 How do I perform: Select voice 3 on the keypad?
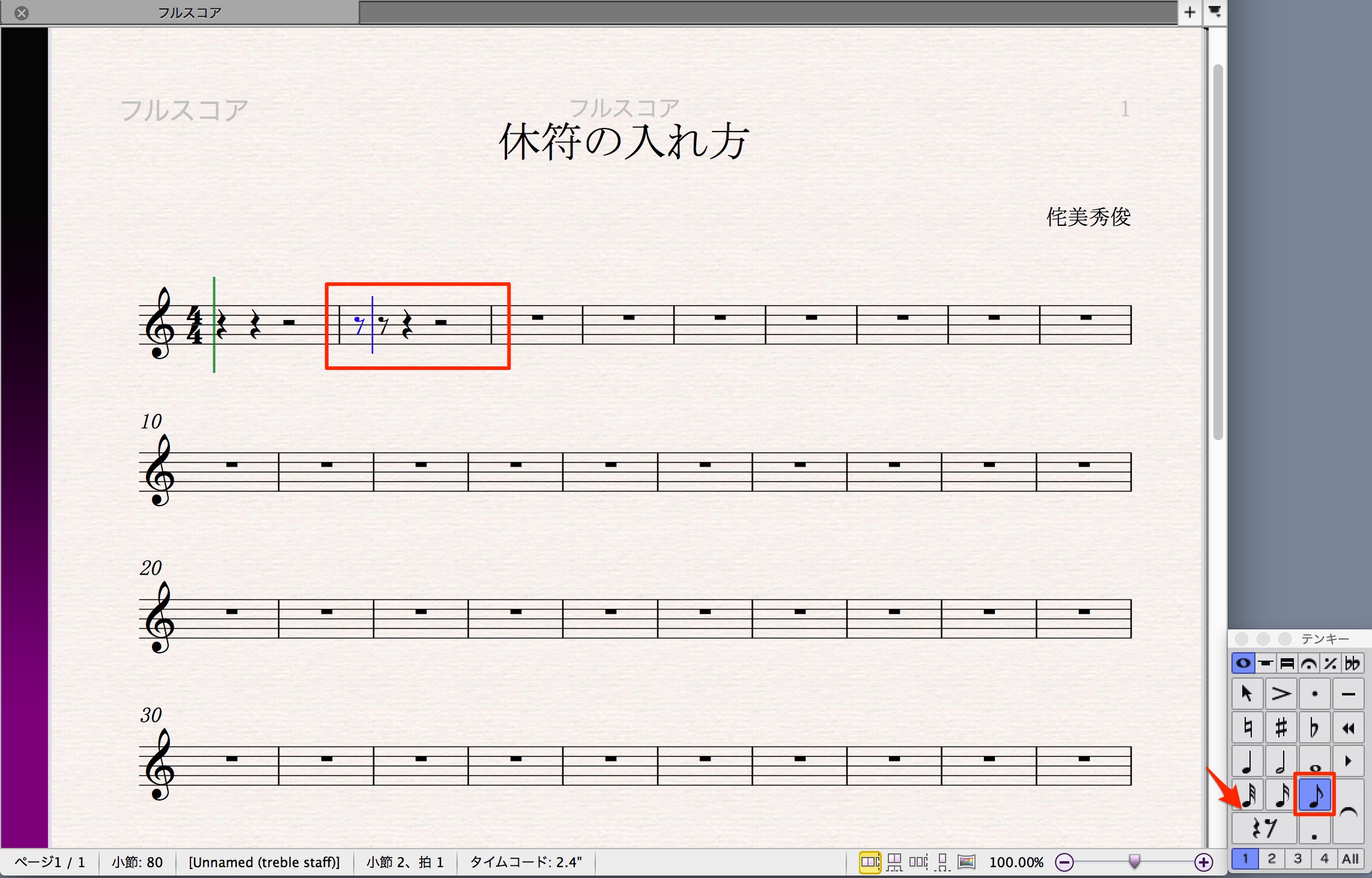pyautogui.click(x=1298, y=859)
